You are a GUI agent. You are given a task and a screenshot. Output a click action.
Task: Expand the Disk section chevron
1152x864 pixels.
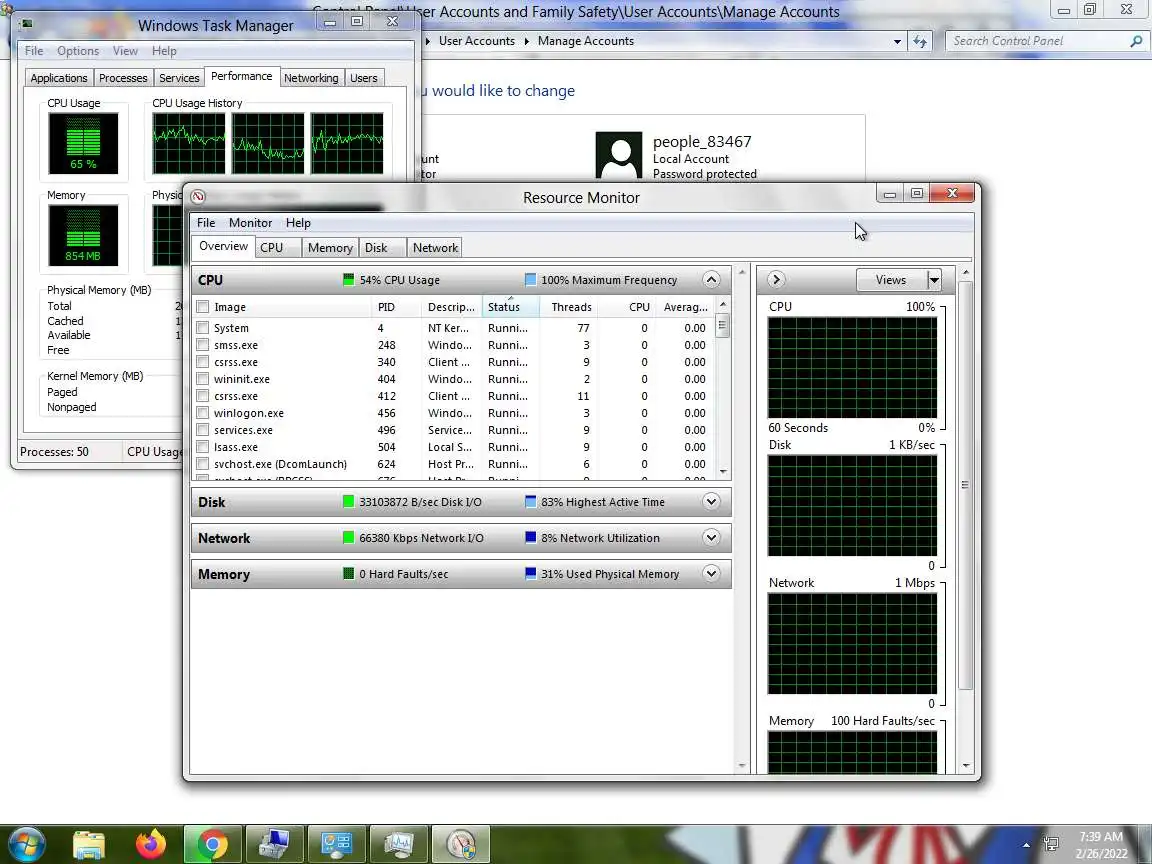coord(710,501)
